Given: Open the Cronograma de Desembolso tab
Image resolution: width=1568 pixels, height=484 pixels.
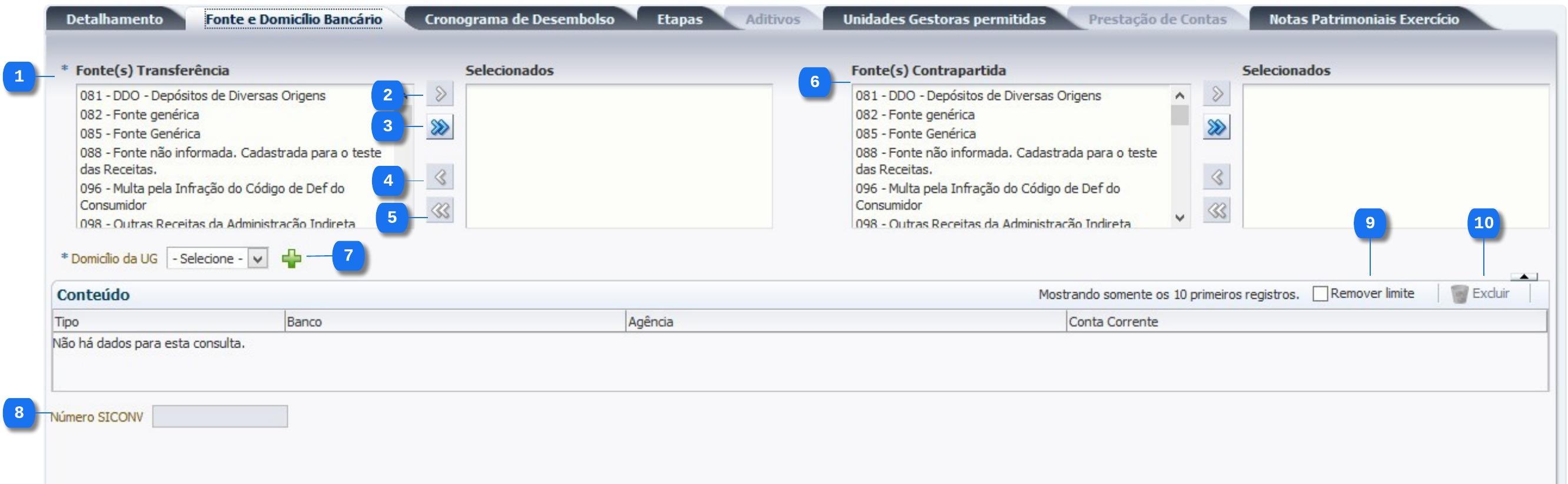Looking at the screenshot, I should tap(519, 19).
